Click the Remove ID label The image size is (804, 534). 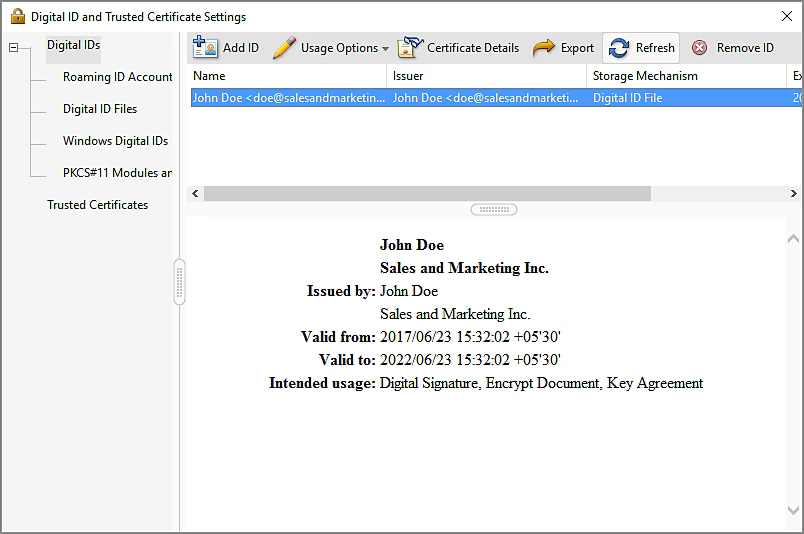(745, 48)
